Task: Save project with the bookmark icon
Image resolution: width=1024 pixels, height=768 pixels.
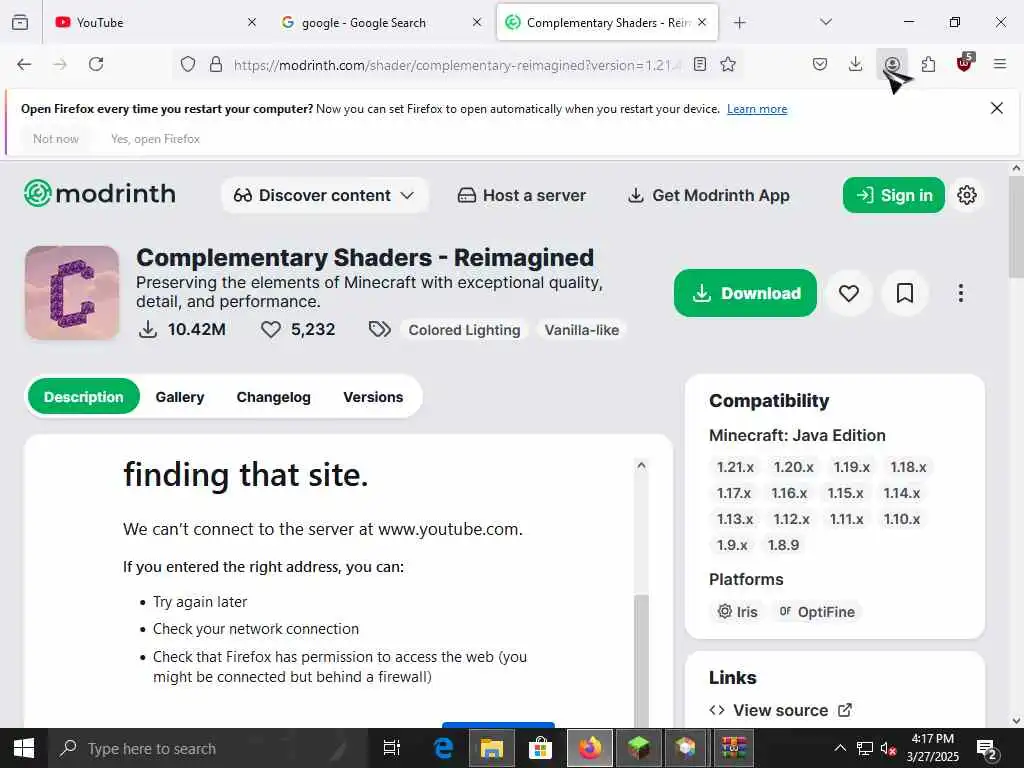Action: pyautogui.click(x=905, y=293)
